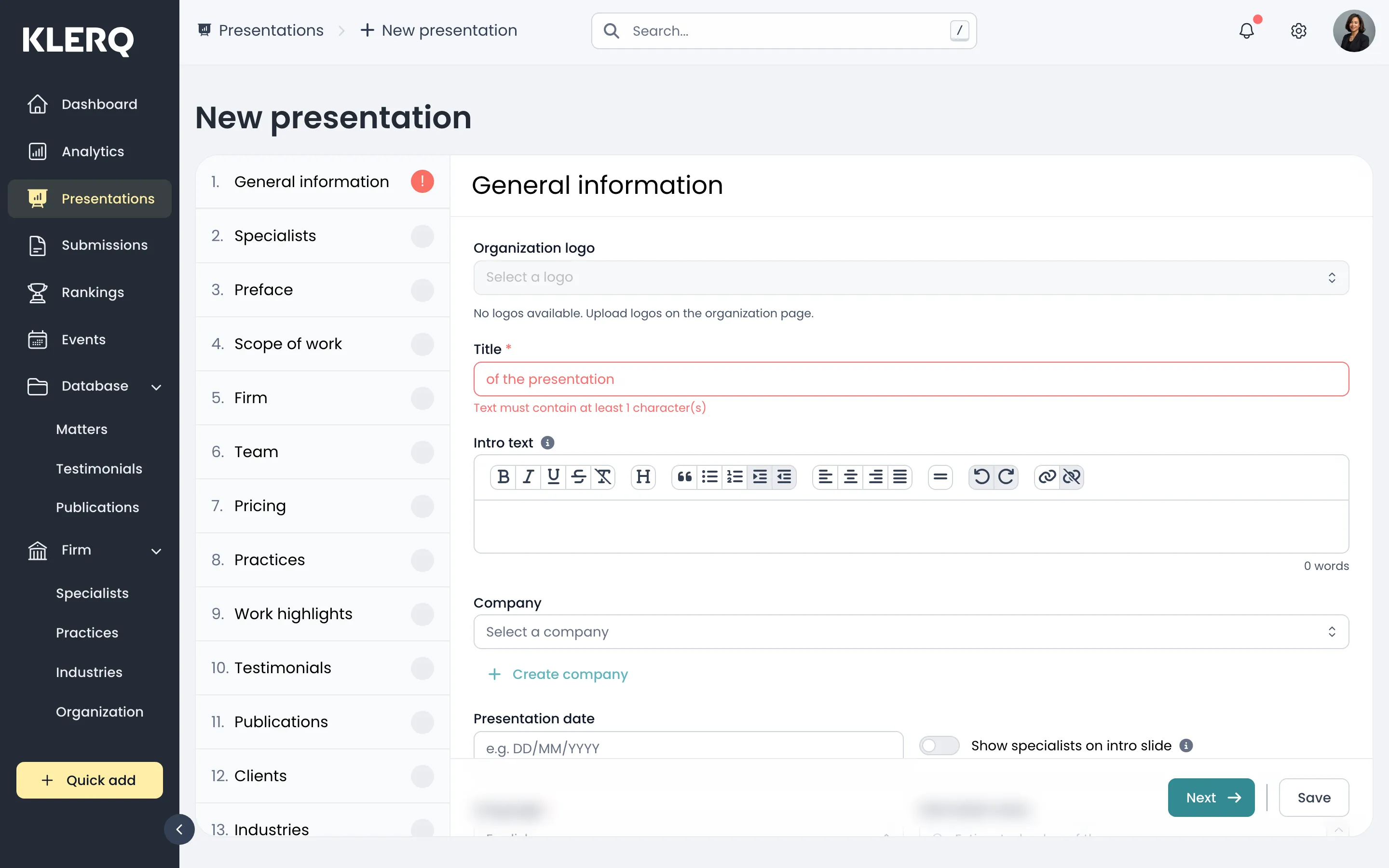
Task: Insert a horizontal rule
Action: click(x=940, y=476)
